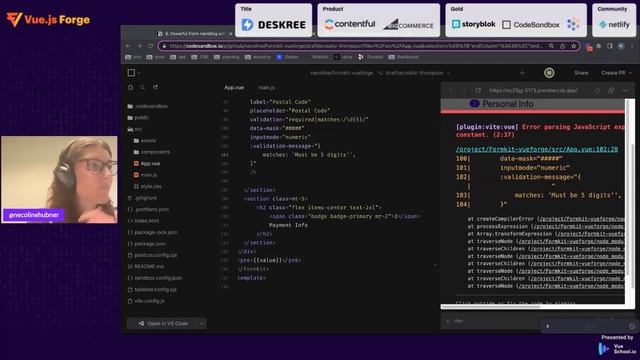
Task: Expand the Open in VS Code dropdown arrow
Action: [201, 323]
